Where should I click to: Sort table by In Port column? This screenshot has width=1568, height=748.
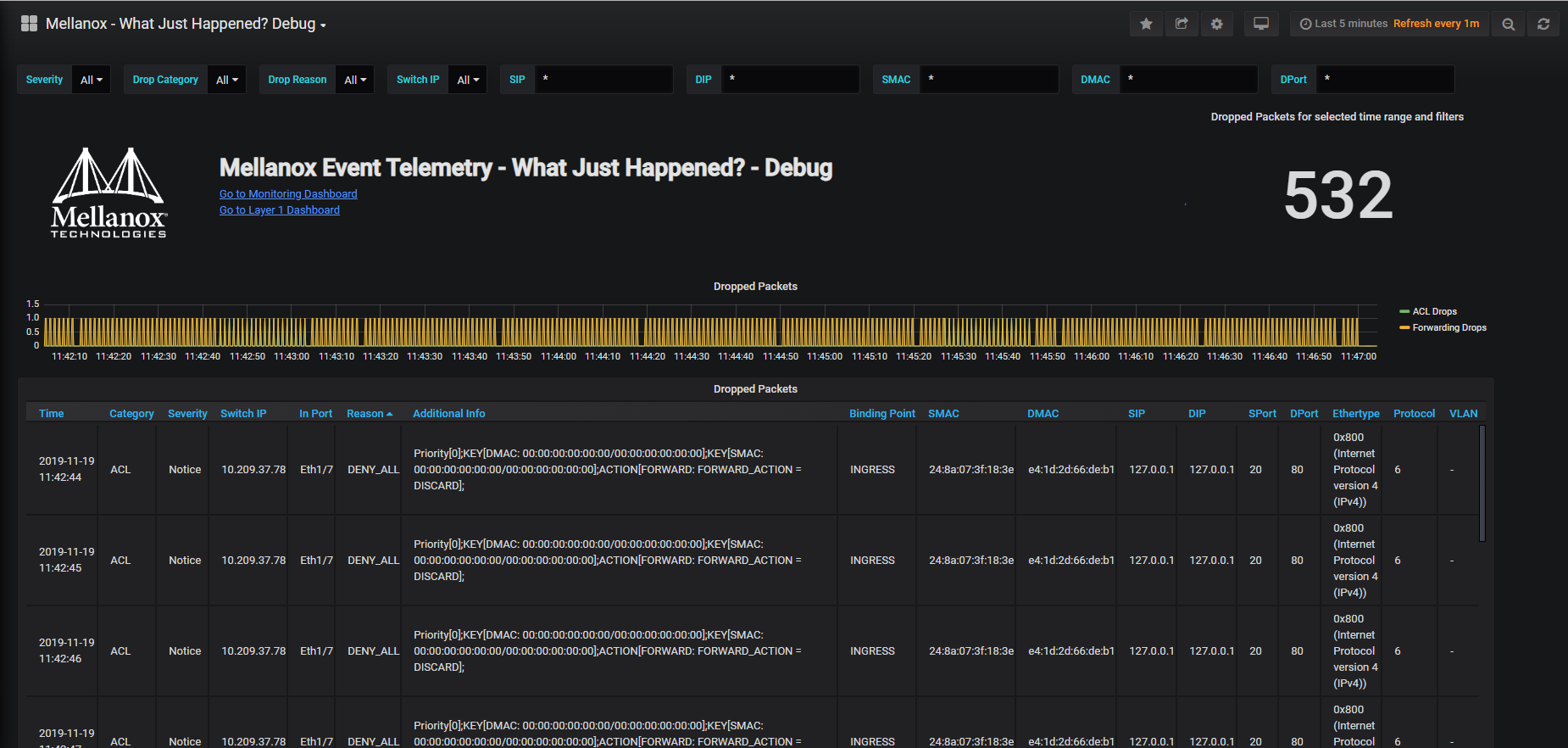pos(315,414)
